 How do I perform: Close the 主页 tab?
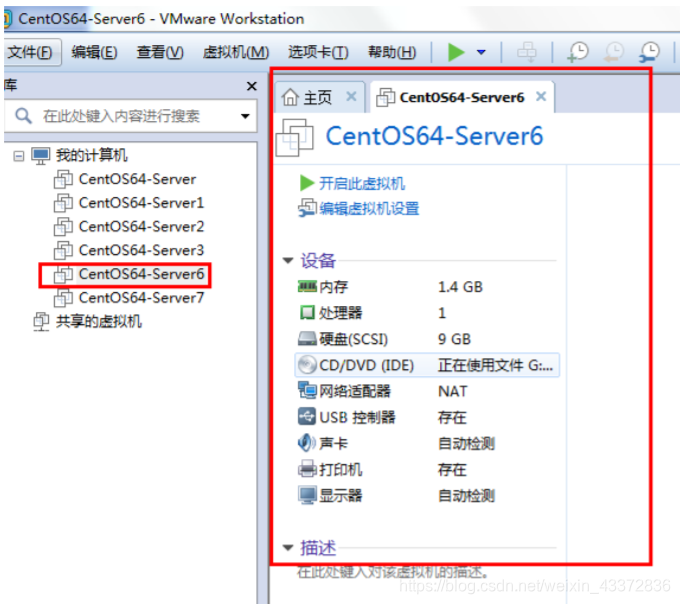[x=351, y=96]
